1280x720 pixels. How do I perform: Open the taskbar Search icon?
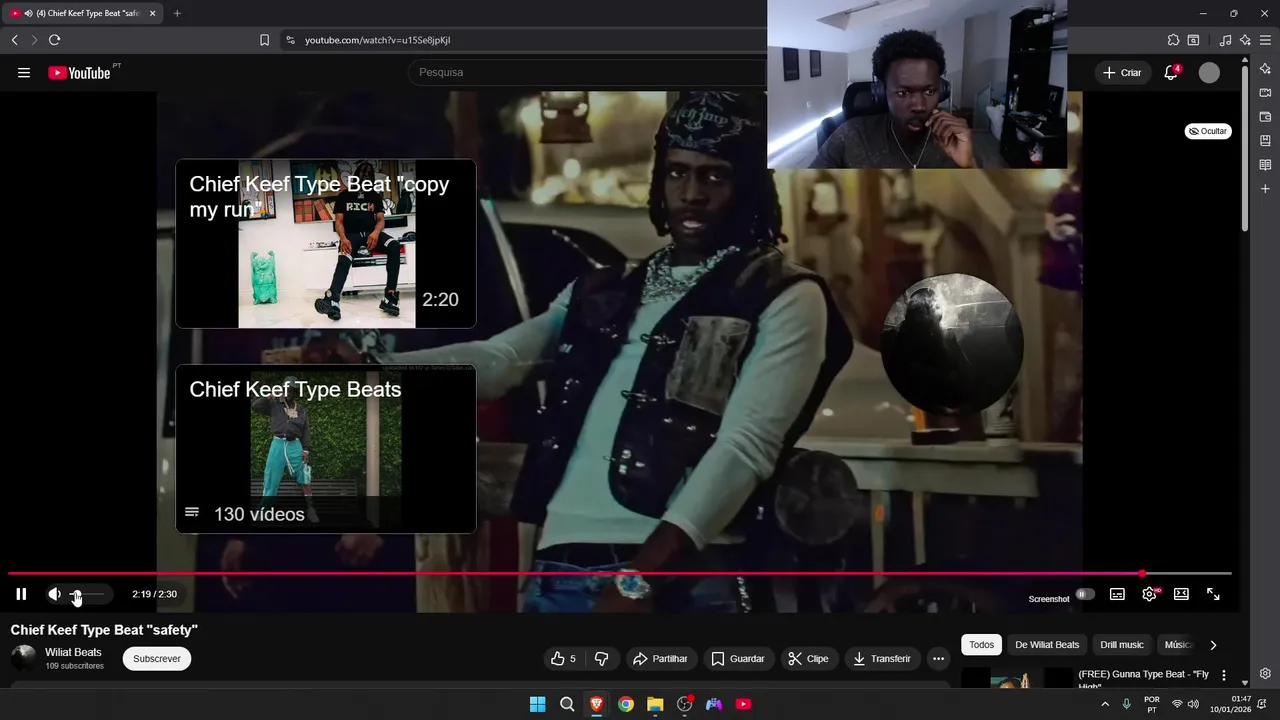click(567, 704)
